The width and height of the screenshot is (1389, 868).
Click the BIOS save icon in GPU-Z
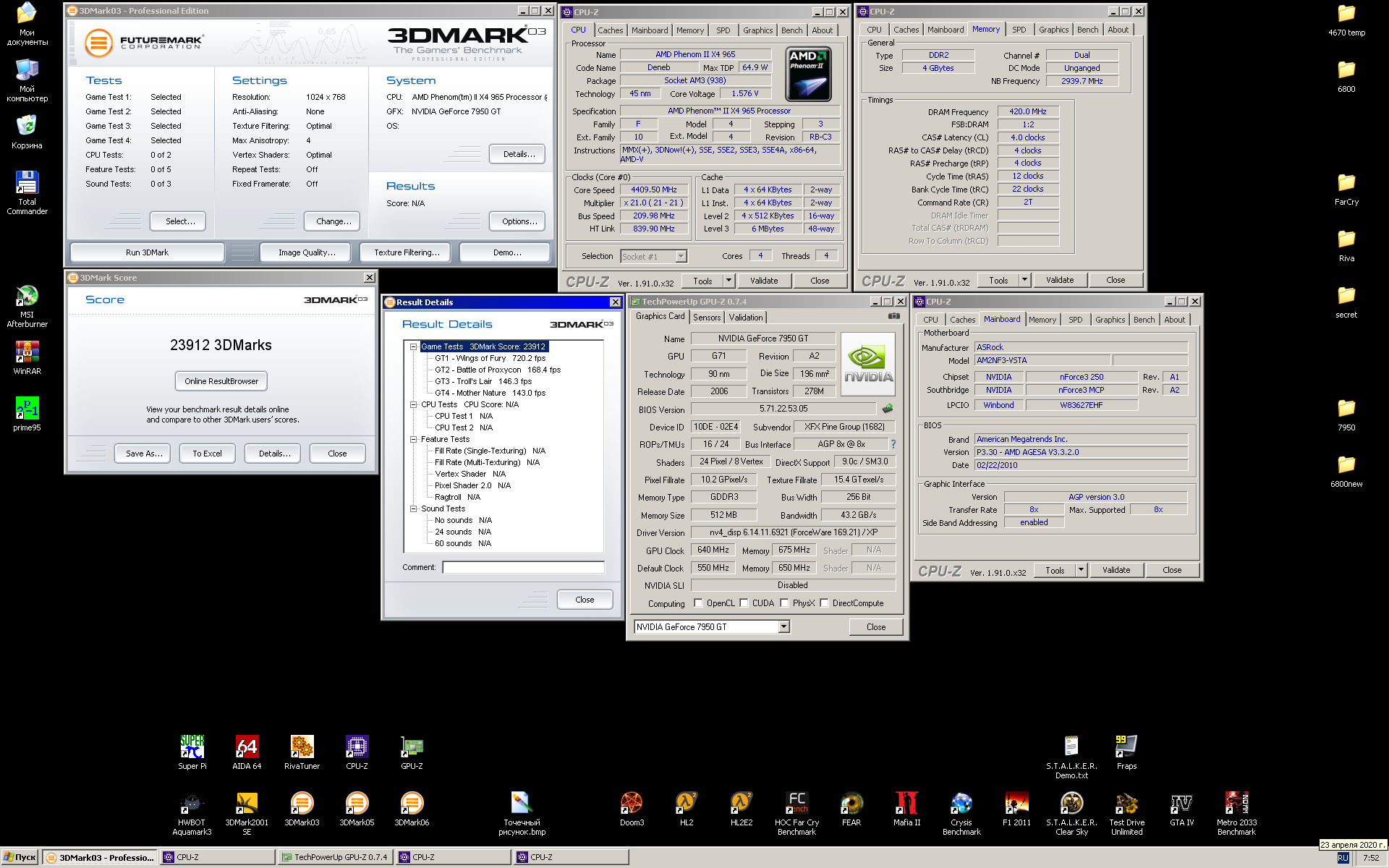(888, 409)
